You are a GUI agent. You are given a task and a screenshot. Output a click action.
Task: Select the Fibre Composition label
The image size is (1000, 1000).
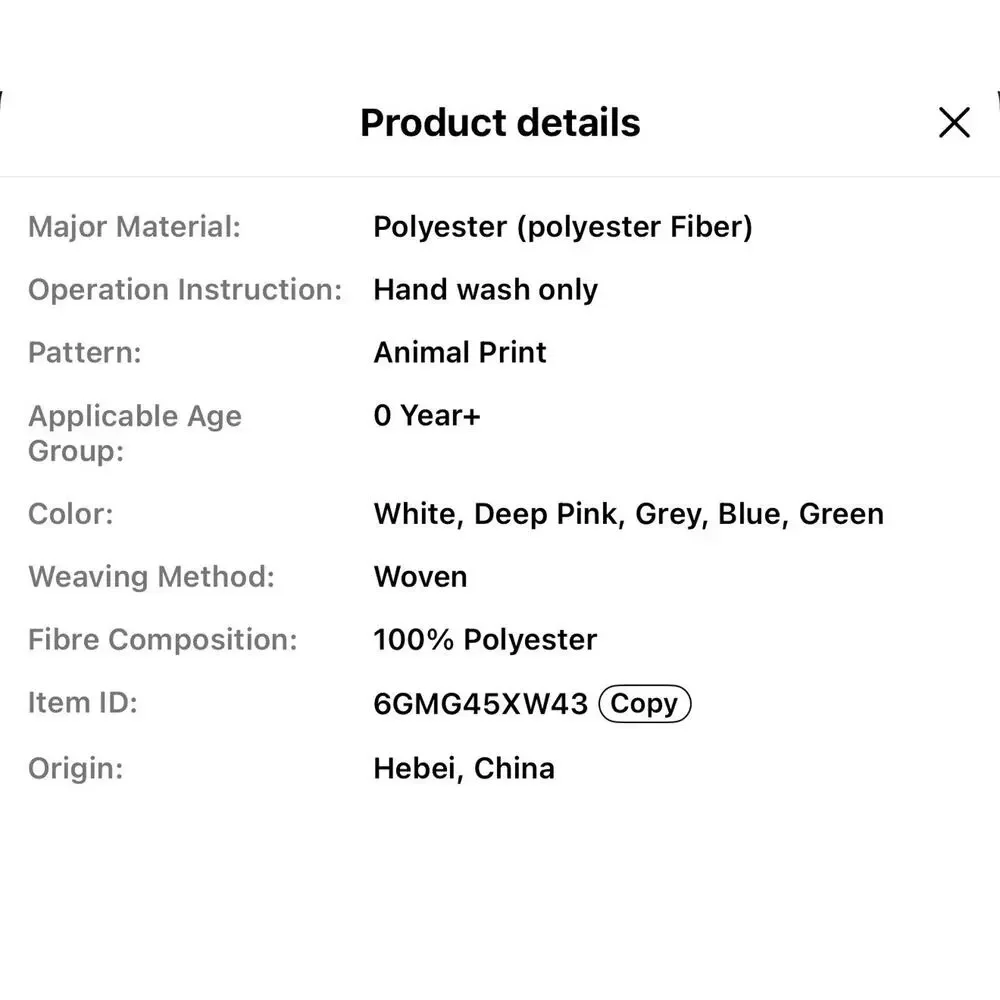(x=163, y=640)
